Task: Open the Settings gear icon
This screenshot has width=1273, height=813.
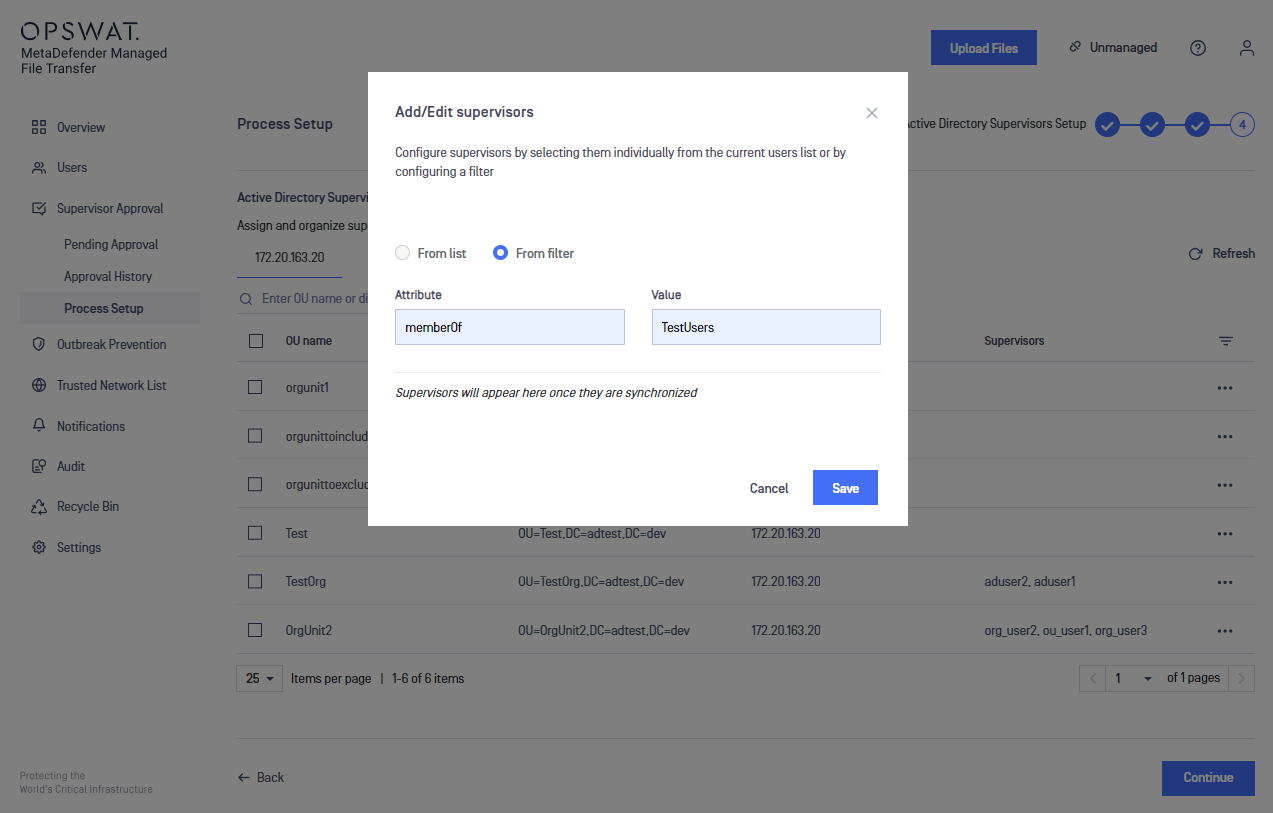Action: (x=39, y=547)
